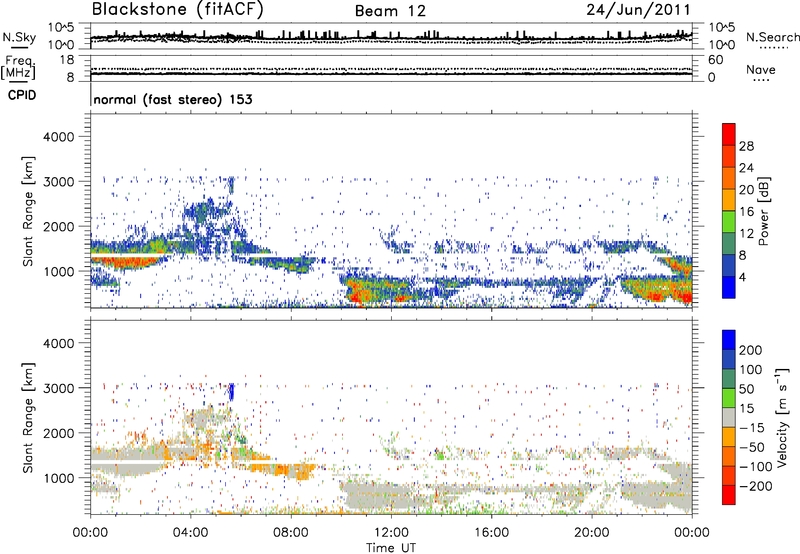The width and height of the screenshot is (800, 554).
Task: Click the 'N.Sky' legend label
Action: (19, 37)
